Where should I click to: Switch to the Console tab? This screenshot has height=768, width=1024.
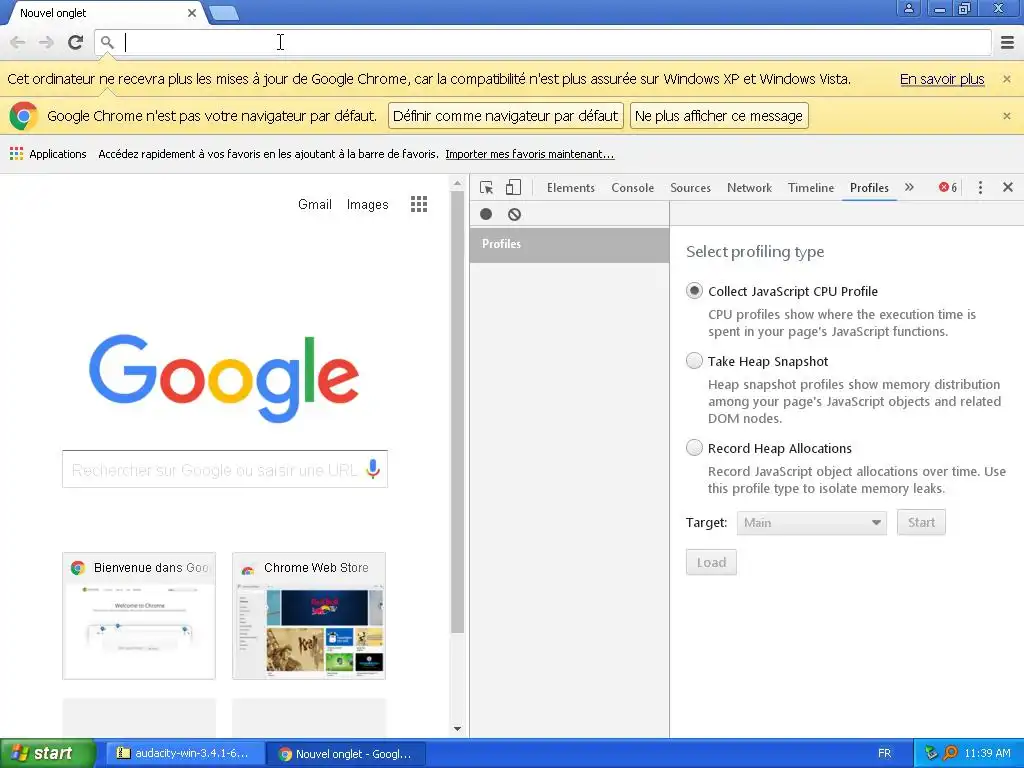[632, 187]
